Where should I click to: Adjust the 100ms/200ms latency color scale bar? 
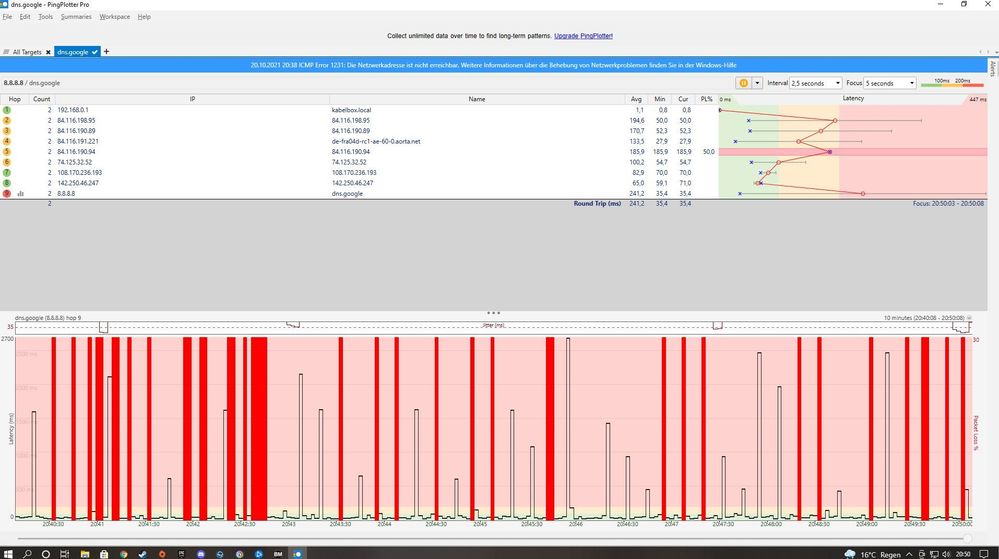(953, 83)
